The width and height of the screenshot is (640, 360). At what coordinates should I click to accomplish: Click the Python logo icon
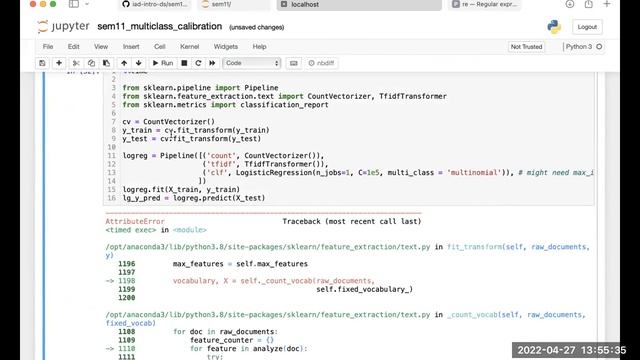[554, 27]
